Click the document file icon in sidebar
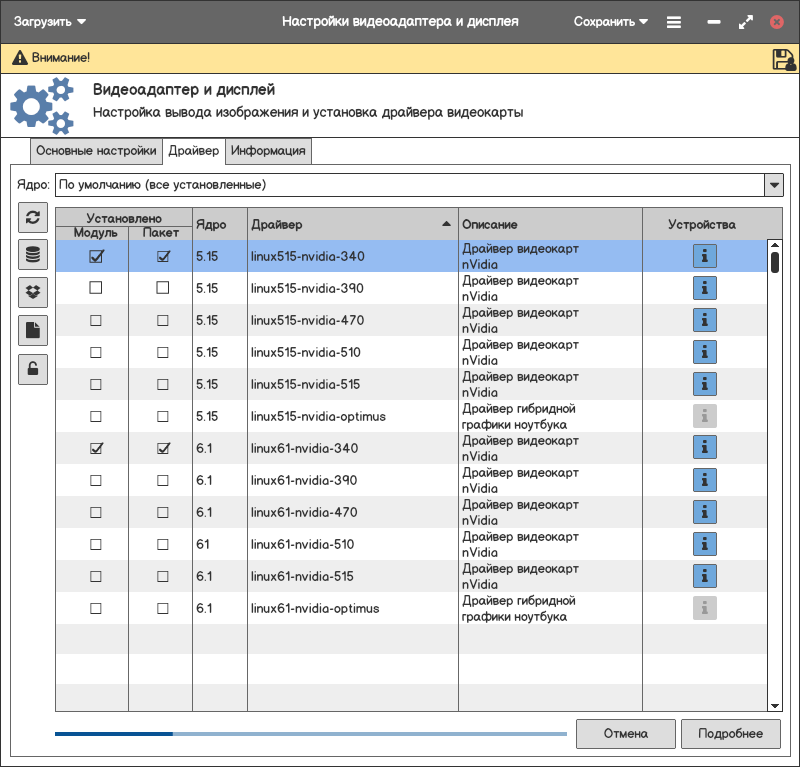The width and height of the screenshot is (800, 767). 33,331
